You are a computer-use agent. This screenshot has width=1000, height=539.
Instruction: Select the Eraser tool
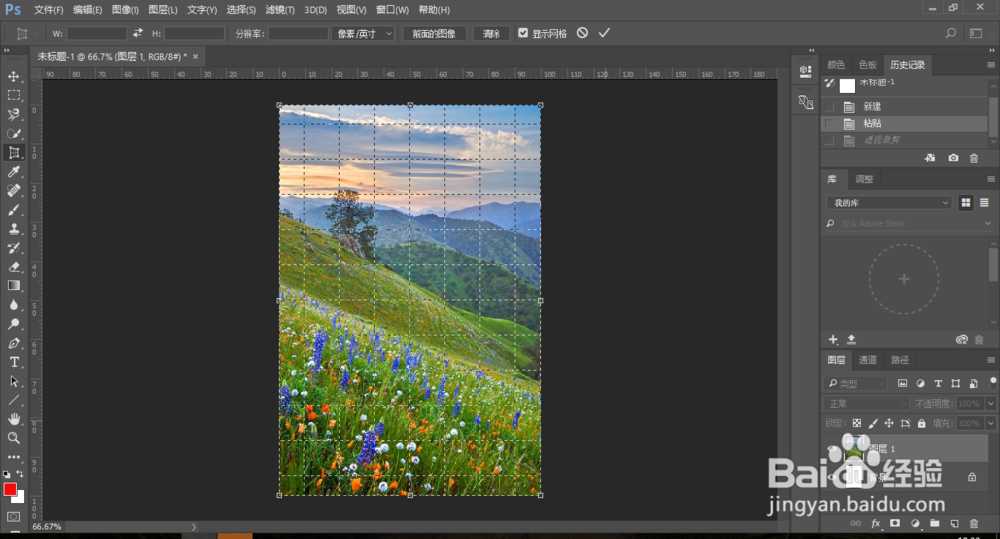pos(13,267)
